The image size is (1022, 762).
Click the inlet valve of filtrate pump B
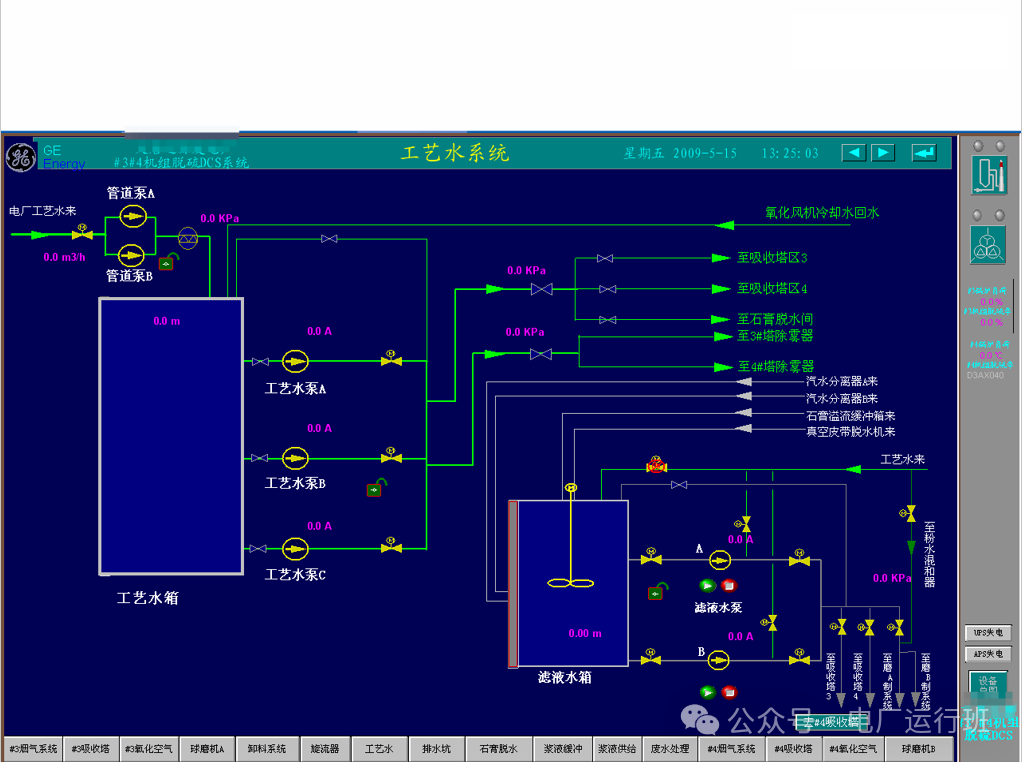point(650,658)
